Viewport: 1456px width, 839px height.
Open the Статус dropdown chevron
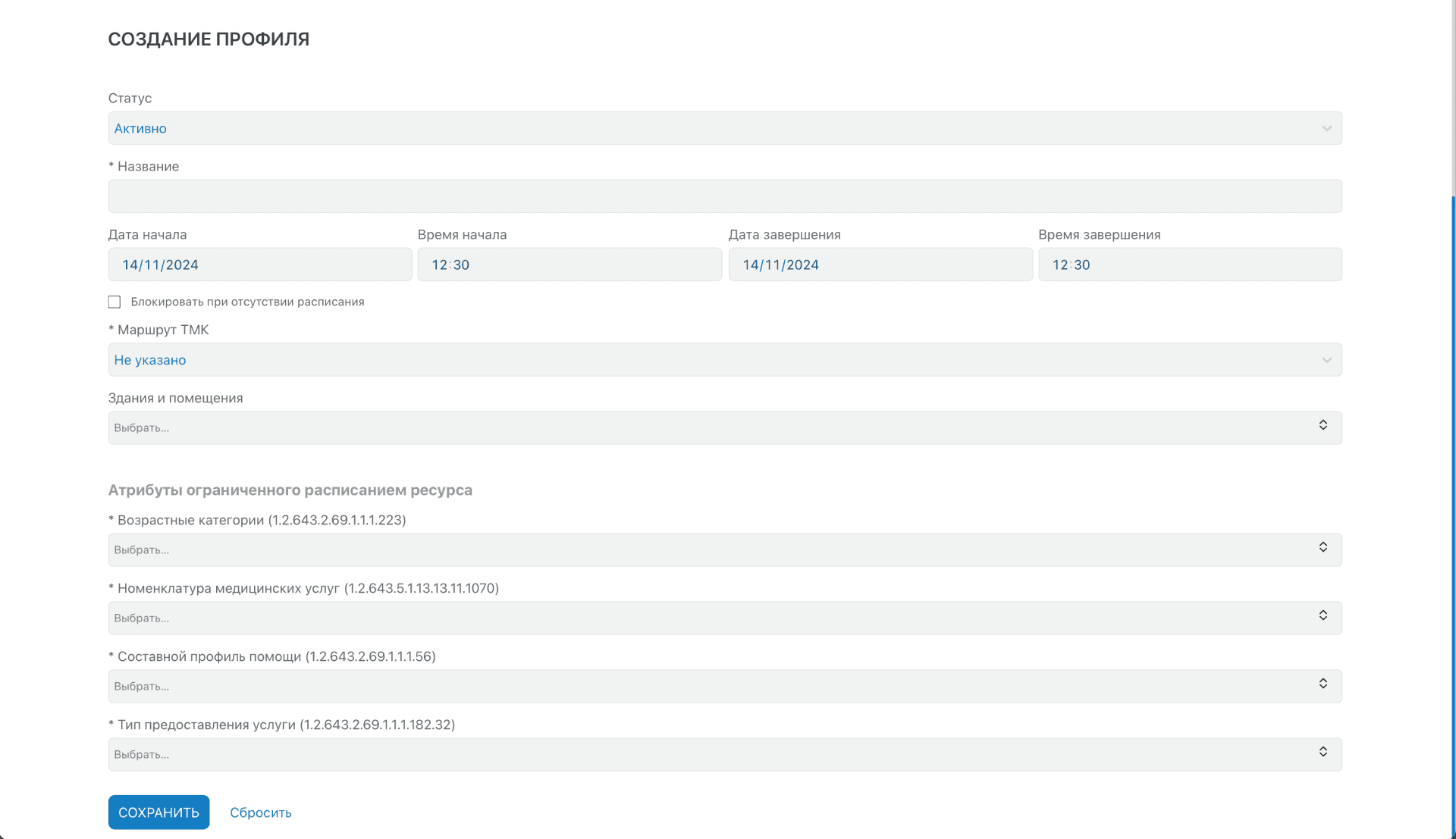(x=1326, y=128)
